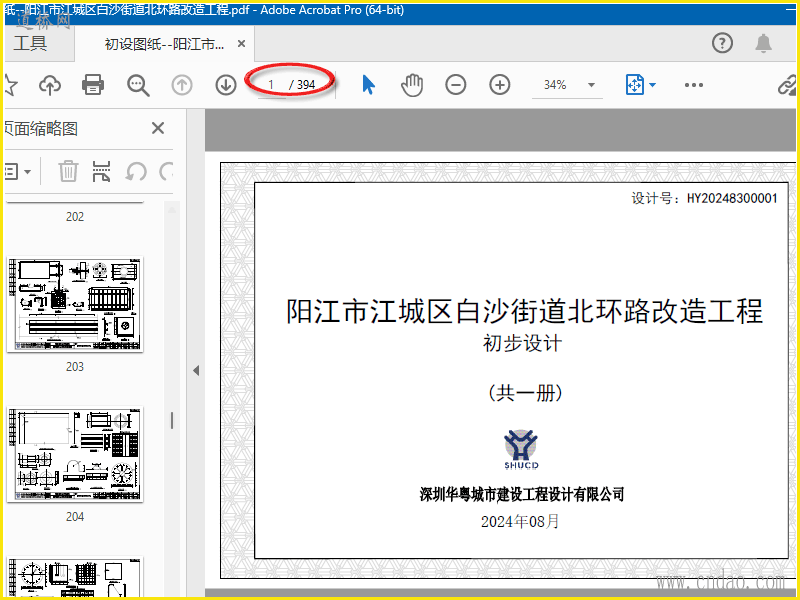Collapse the navigation pane with arrow
The width and height of the screenshot is (800, 600).
196,371
